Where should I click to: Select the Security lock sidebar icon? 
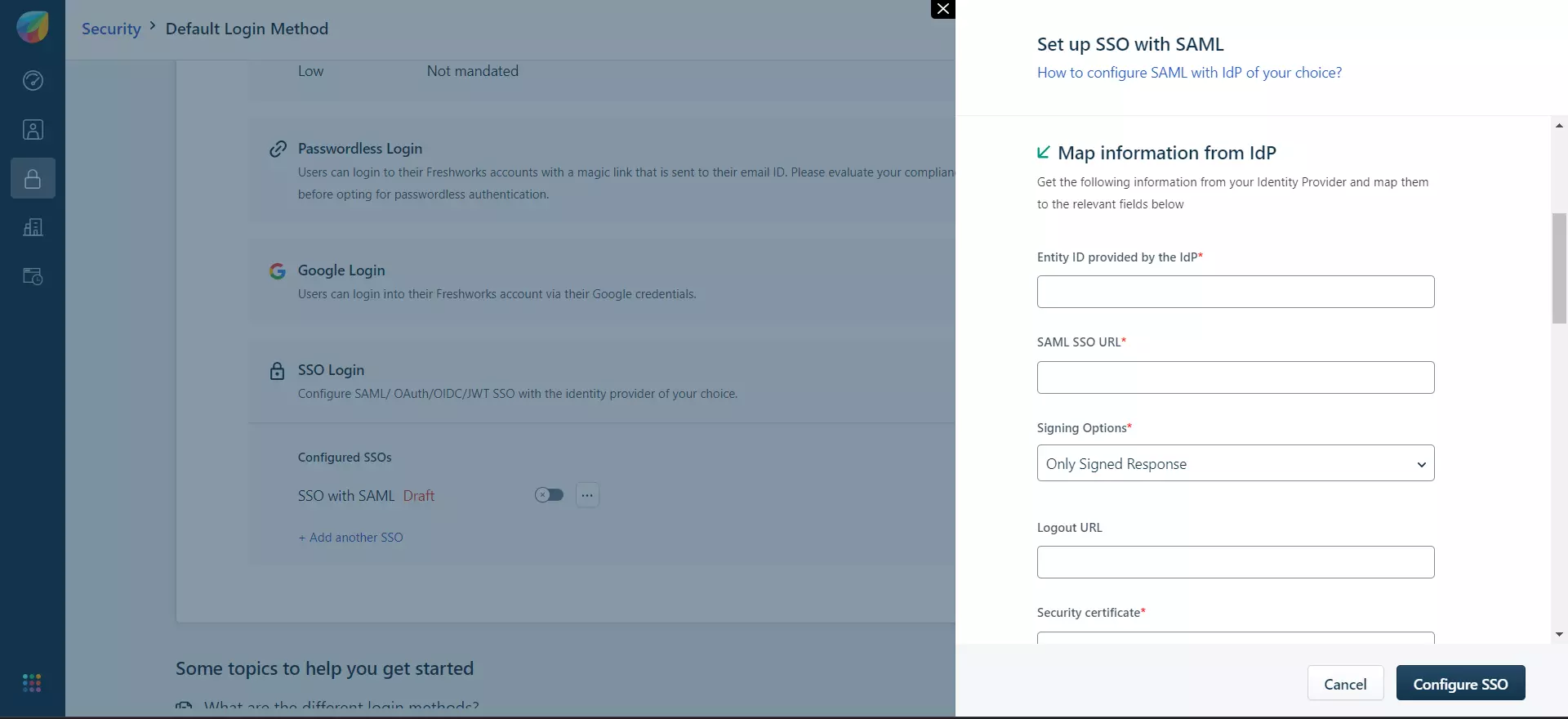[x=33, y=178]
